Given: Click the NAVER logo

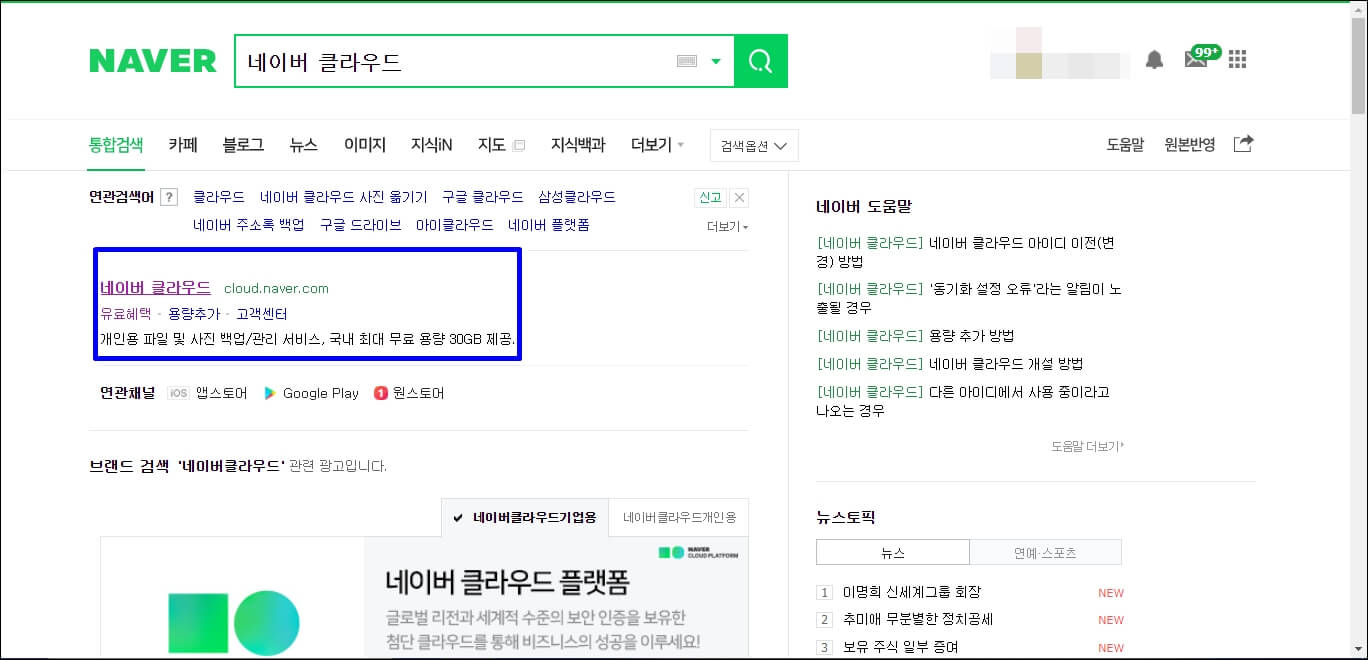Looking at the screenshot, I should (153, 61).
